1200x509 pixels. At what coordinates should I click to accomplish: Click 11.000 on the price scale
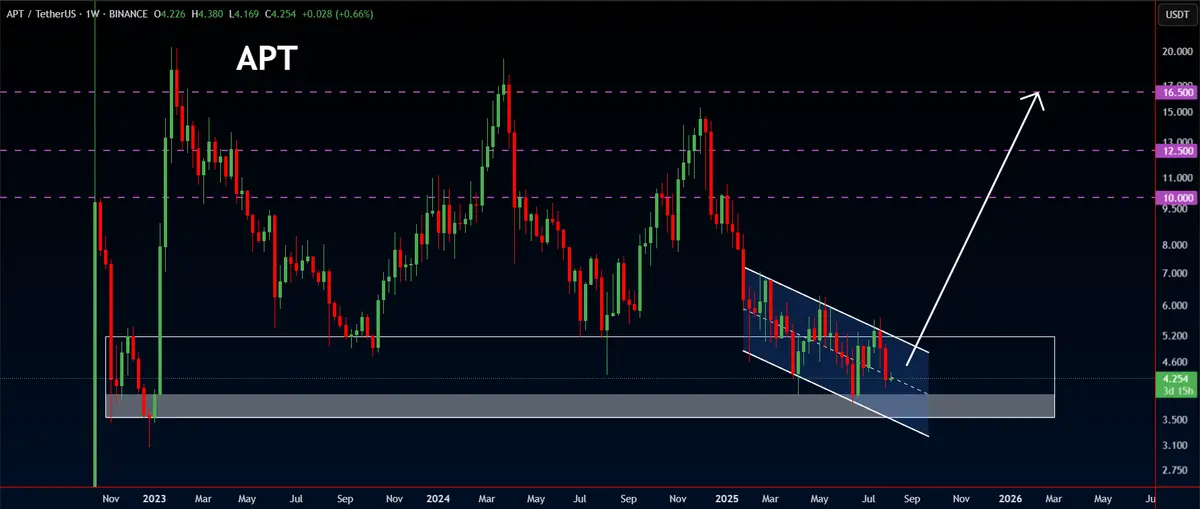pos(1176,177)
